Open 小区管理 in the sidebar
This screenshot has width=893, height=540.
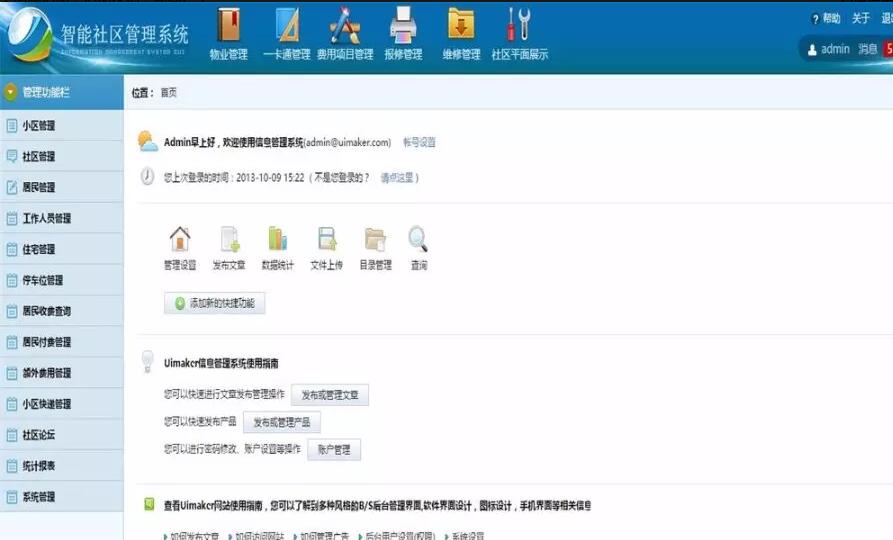[x=62, y=125]
